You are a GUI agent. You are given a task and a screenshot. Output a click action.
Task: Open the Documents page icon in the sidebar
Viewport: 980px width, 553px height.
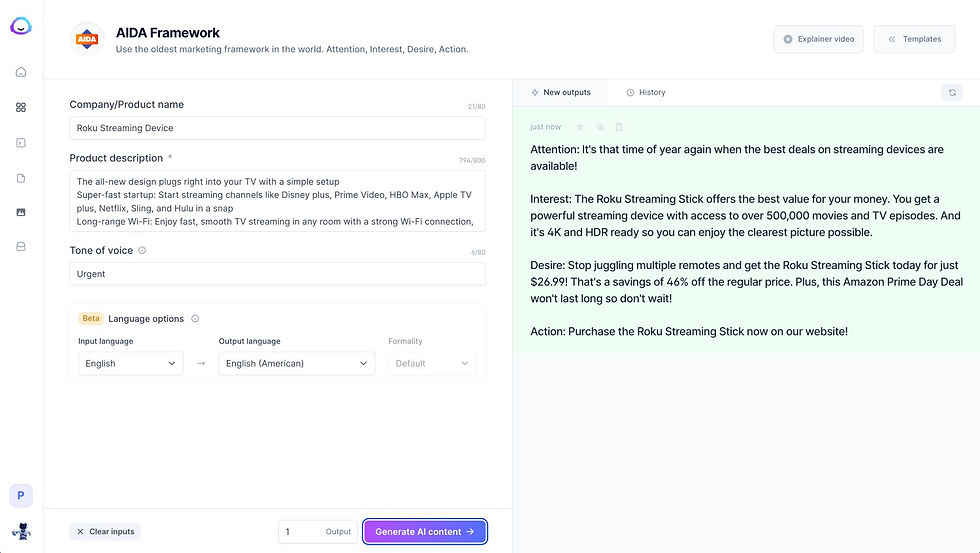pos(21,178)
